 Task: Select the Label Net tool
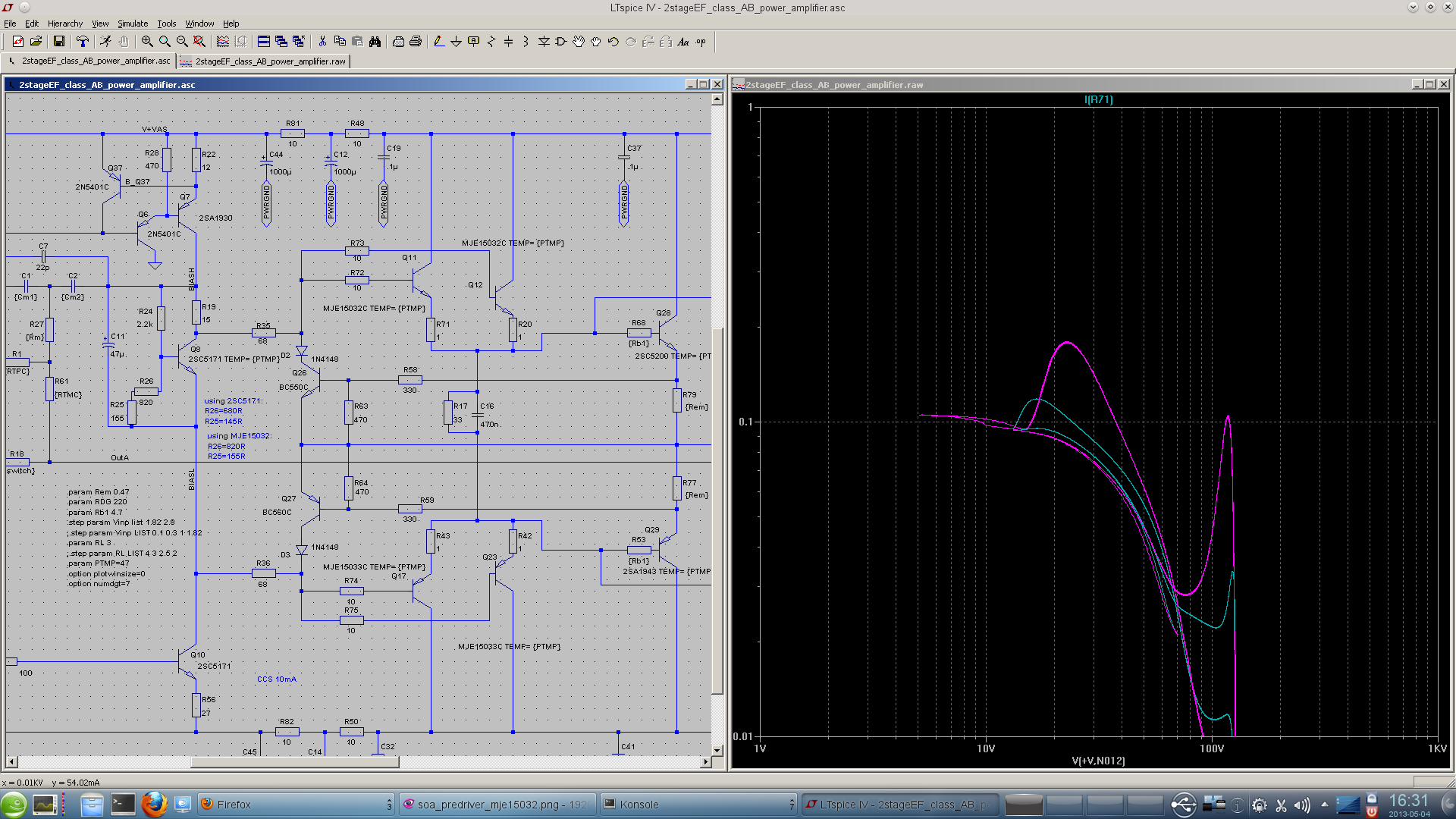[474, 42]
